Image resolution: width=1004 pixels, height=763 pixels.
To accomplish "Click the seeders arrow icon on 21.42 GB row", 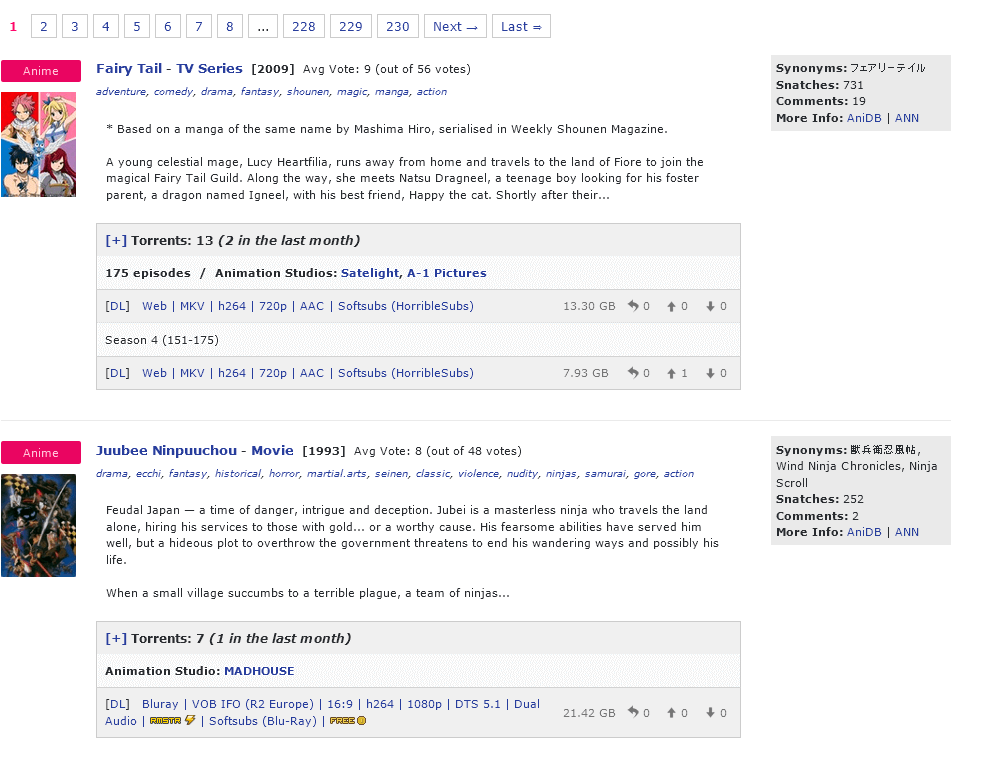I will coord(671,713).
